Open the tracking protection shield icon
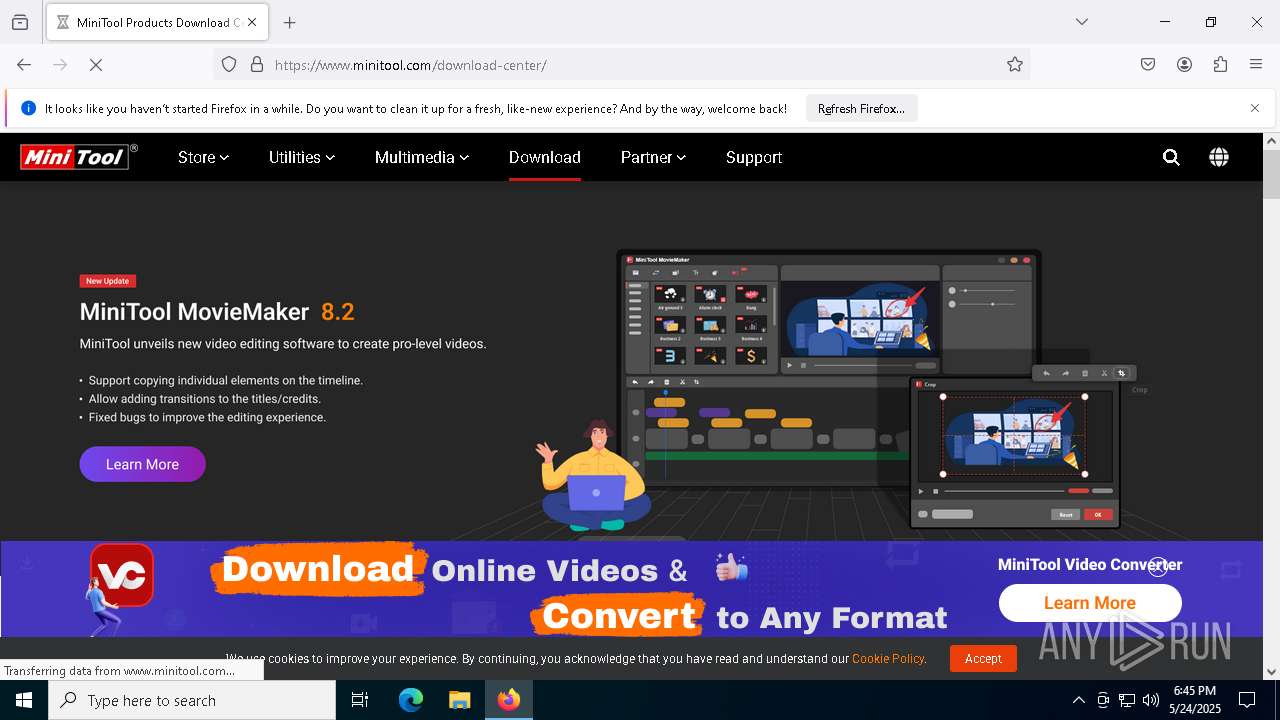Screen dimensions: 1280x720 coord(229,65)
